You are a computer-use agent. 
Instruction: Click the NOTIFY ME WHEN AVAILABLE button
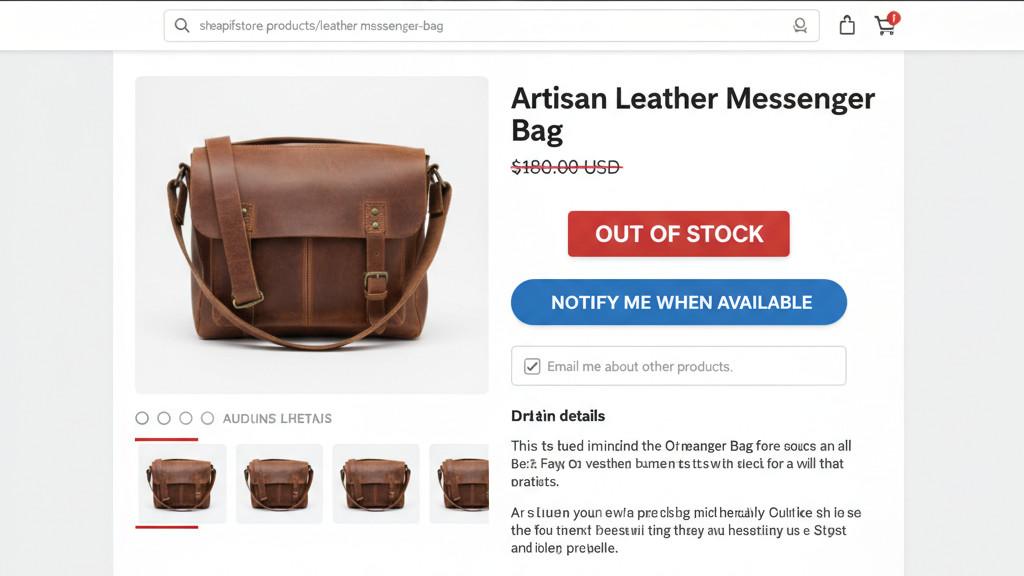click(678, 302)
